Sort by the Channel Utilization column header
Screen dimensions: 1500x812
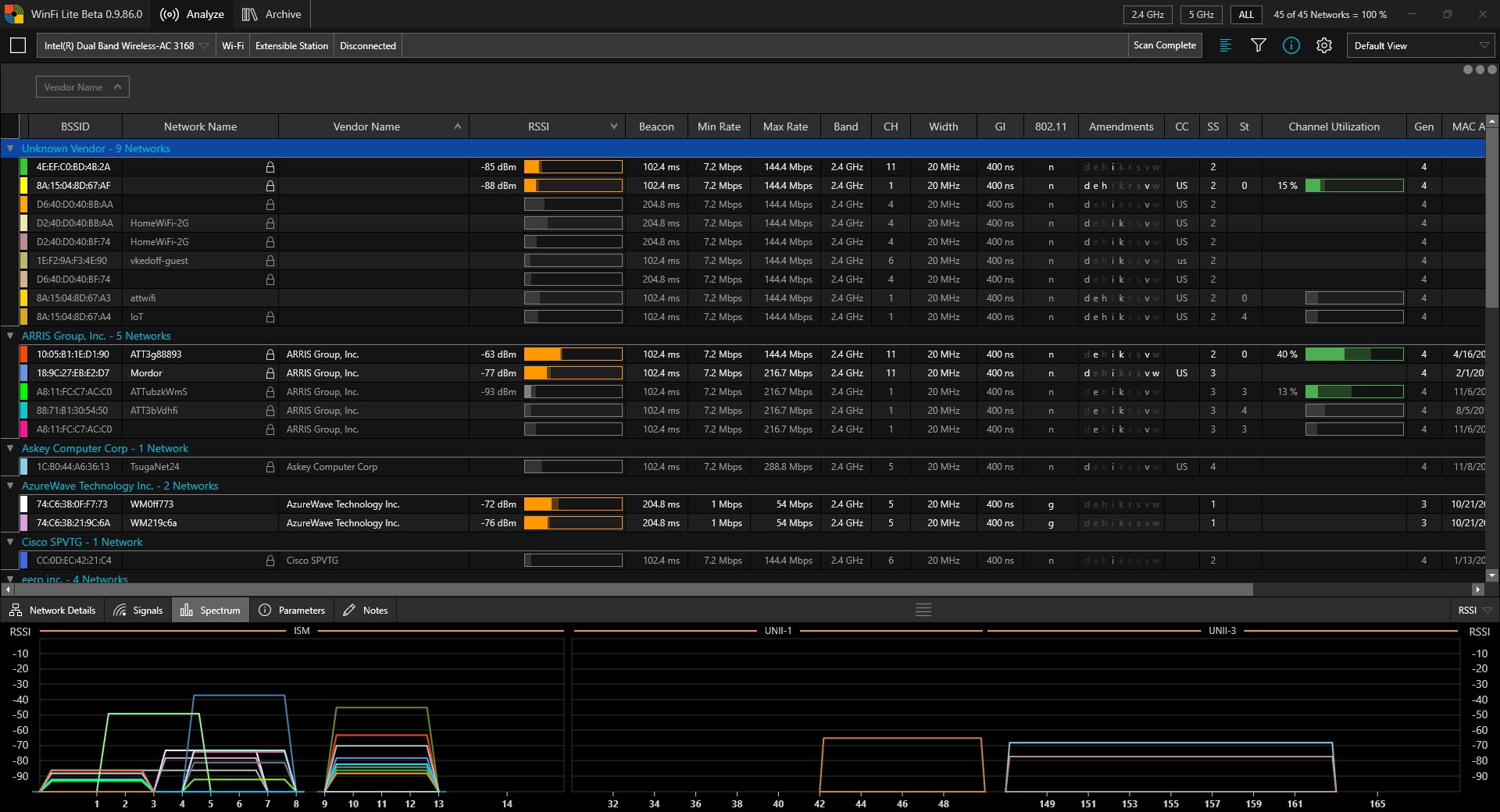pyautogui.click(x=1333, y=126)
